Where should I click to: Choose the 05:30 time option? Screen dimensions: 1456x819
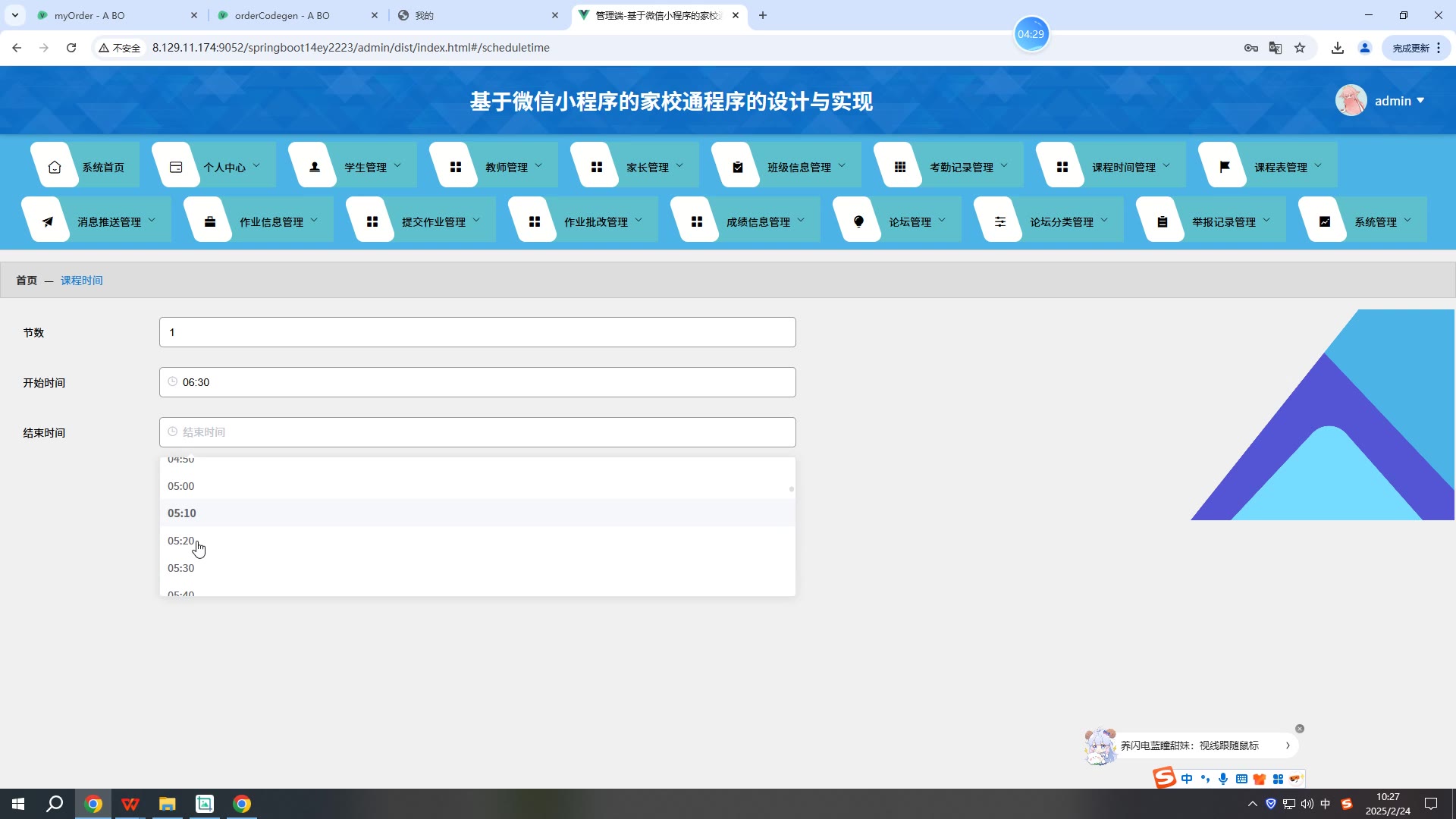[181, 568]
